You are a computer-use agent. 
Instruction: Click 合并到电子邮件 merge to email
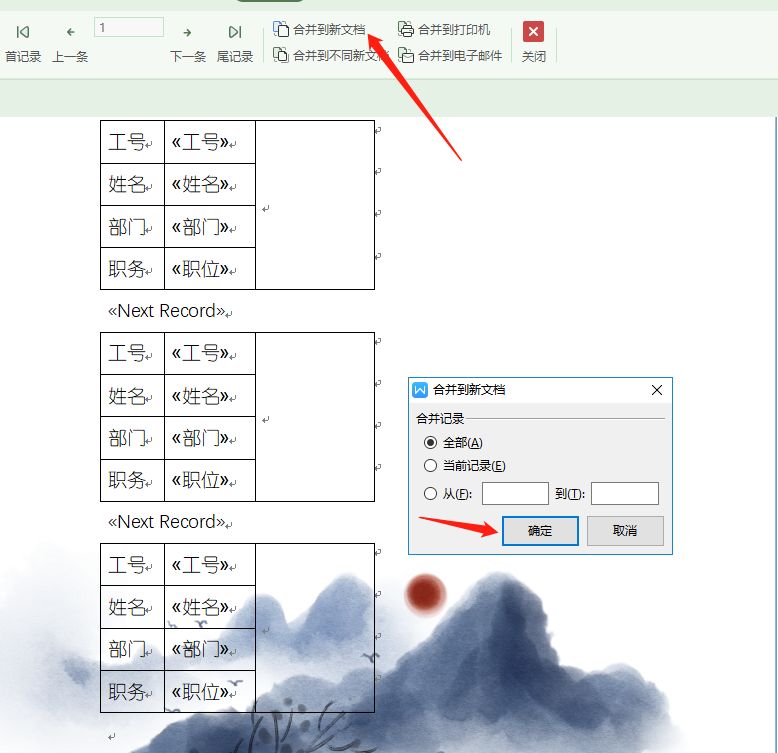coord(450,55)
